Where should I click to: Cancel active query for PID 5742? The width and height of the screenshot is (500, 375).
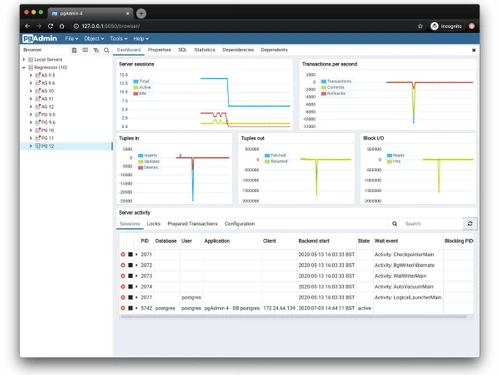click(131, 308)
